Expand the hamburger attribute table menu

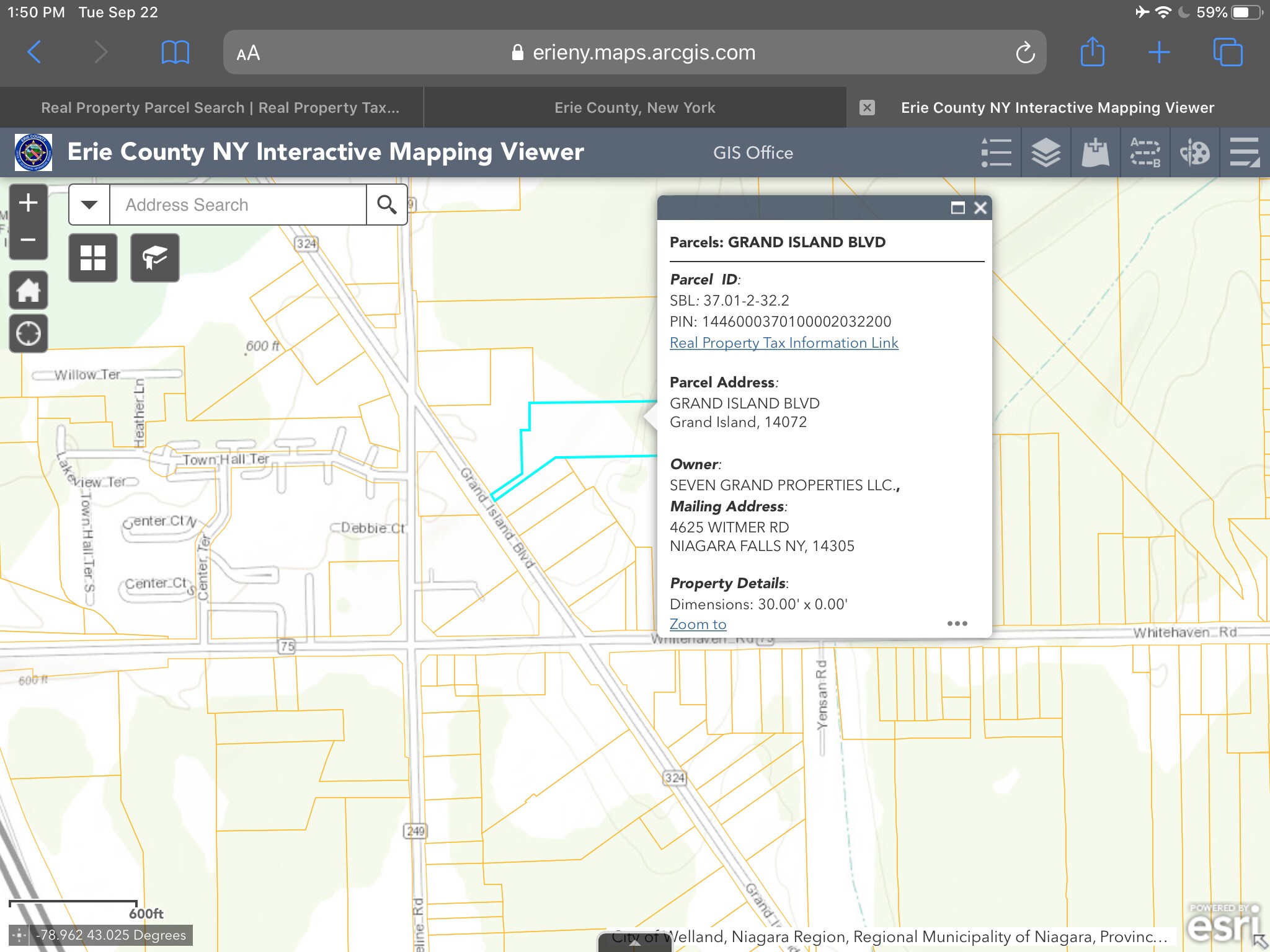(x=1244, y=152)
